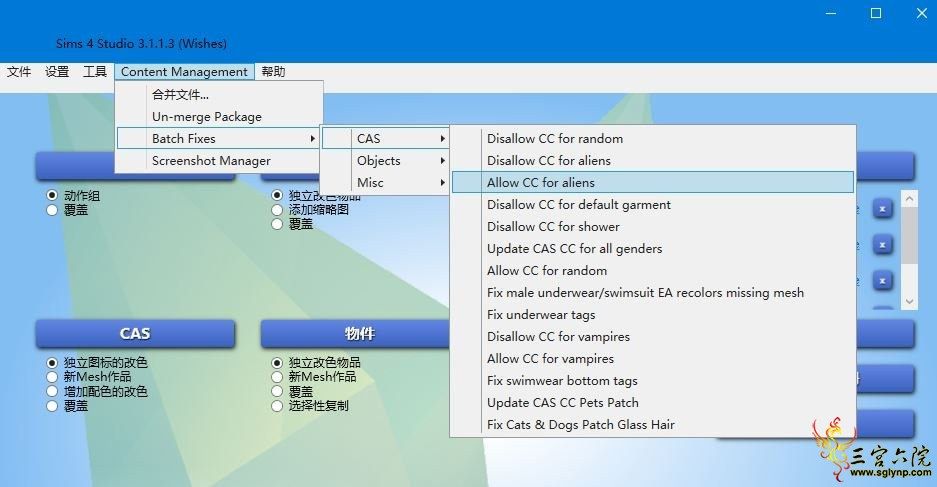
Task: Expand the CAS submenu
Action: pyautogui.click(x=385, y=139)
